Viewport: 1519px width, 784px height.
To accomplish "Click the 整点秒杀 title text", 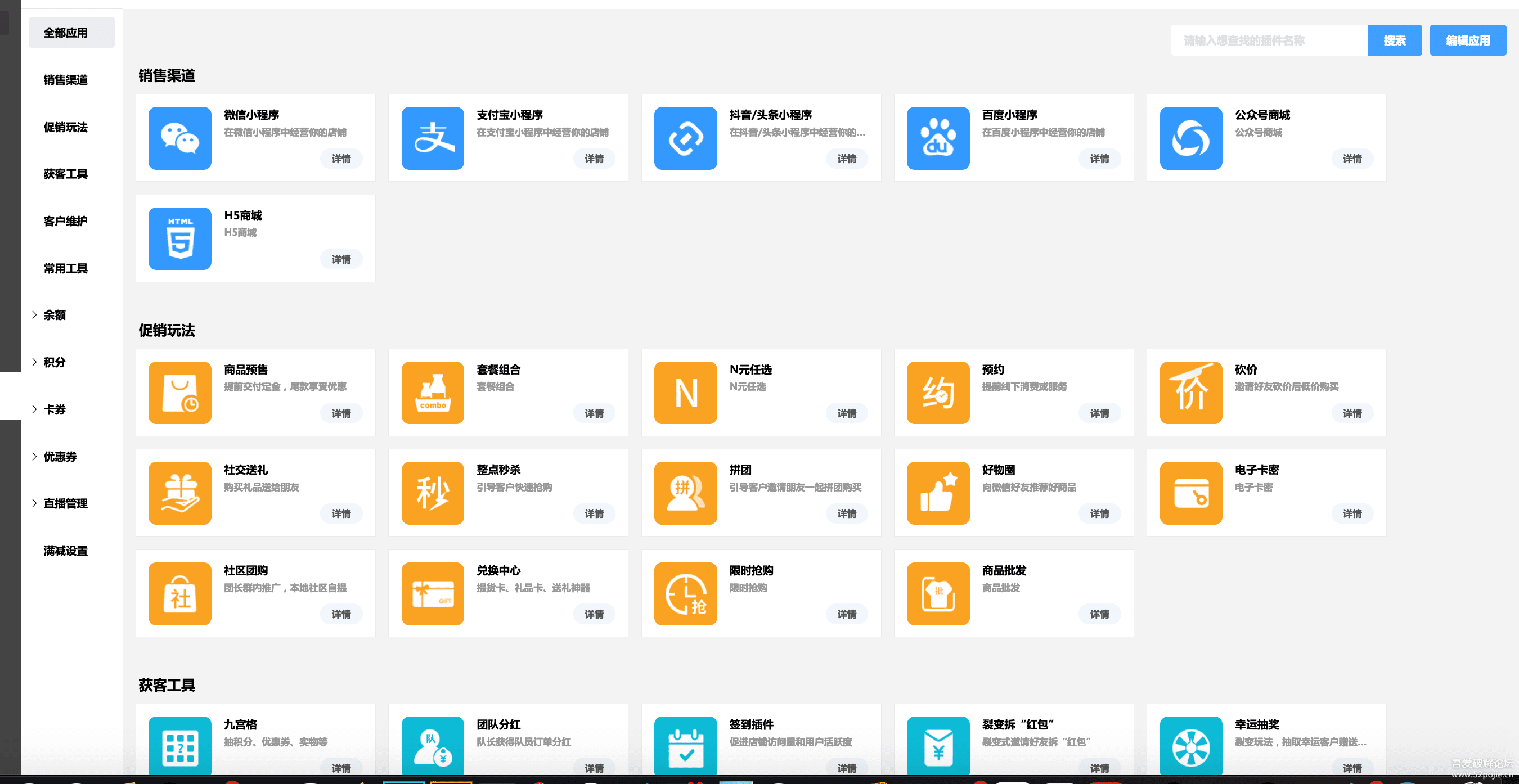I will (x=499, y=470).
